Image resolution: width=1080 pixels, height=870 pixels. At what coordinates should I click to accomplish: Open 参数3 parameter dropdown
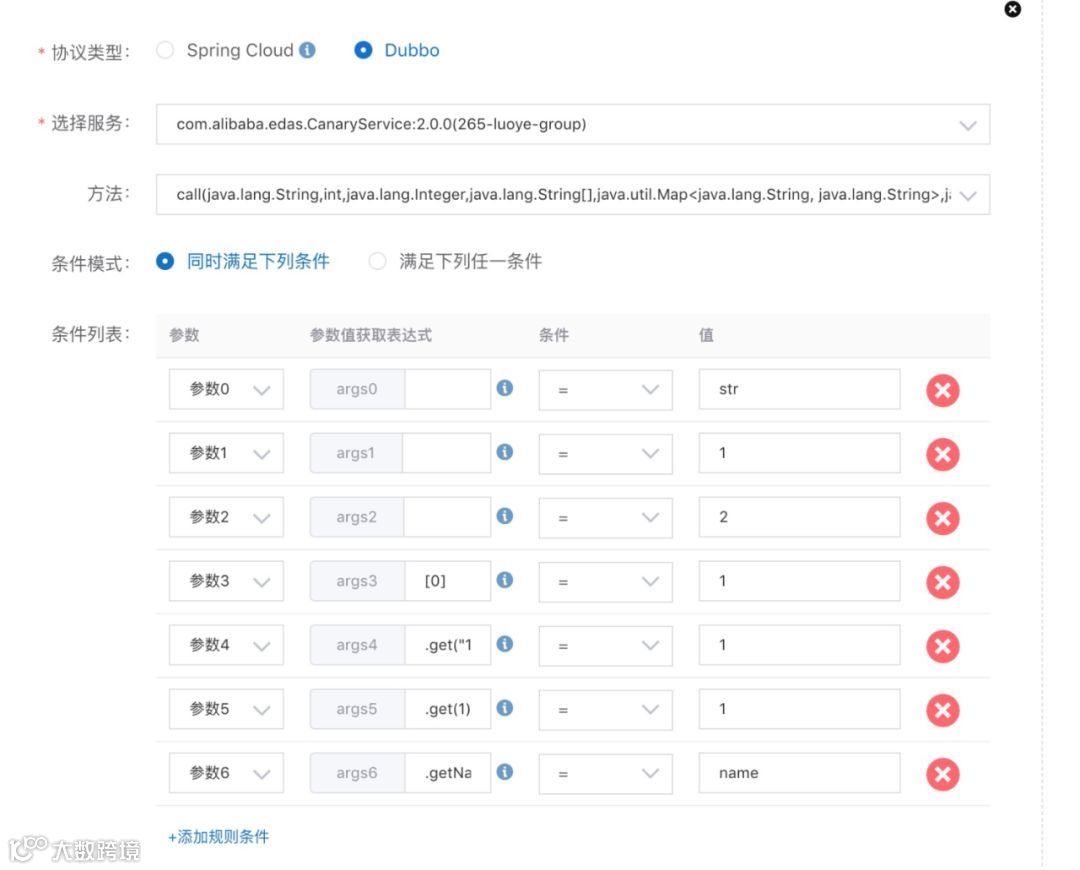[227, 582]
